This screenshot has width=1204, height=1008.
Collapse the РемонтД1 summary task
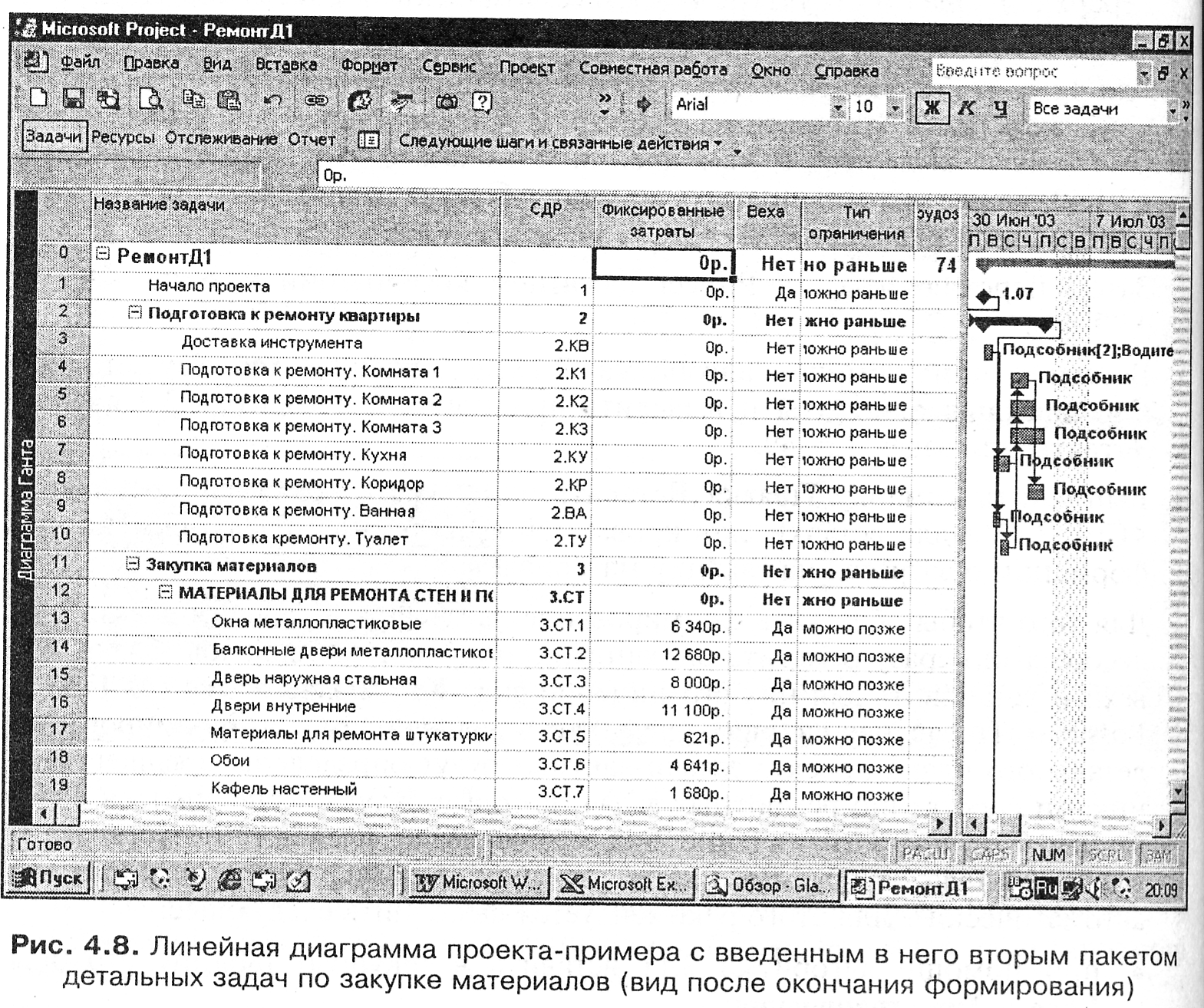(103, 255)
